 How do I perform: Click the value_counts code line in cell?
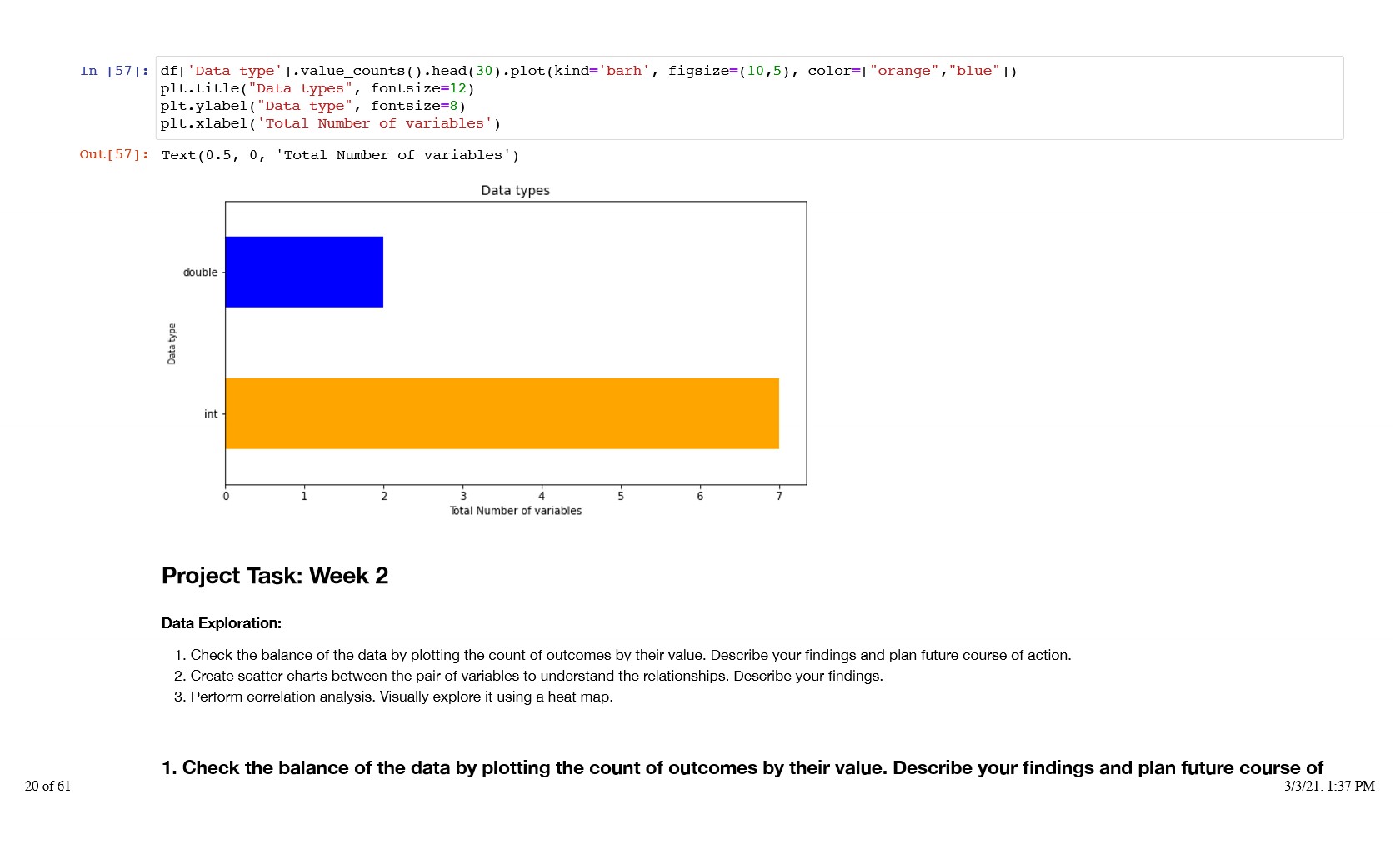point(587,71)
